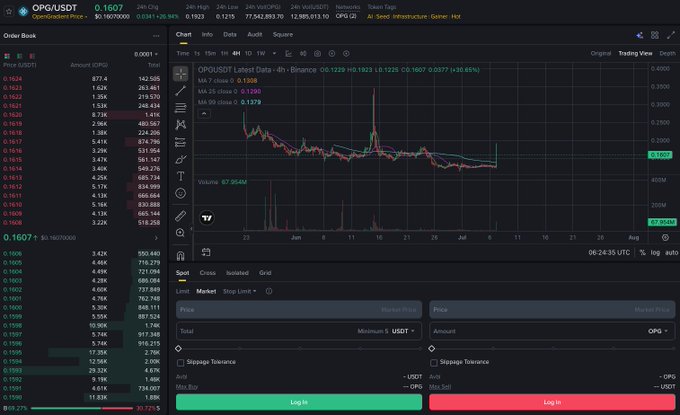The image size is (680, 415).
Task: Open the OPG unit dropdown in Amount field
Action: (658, 331)
